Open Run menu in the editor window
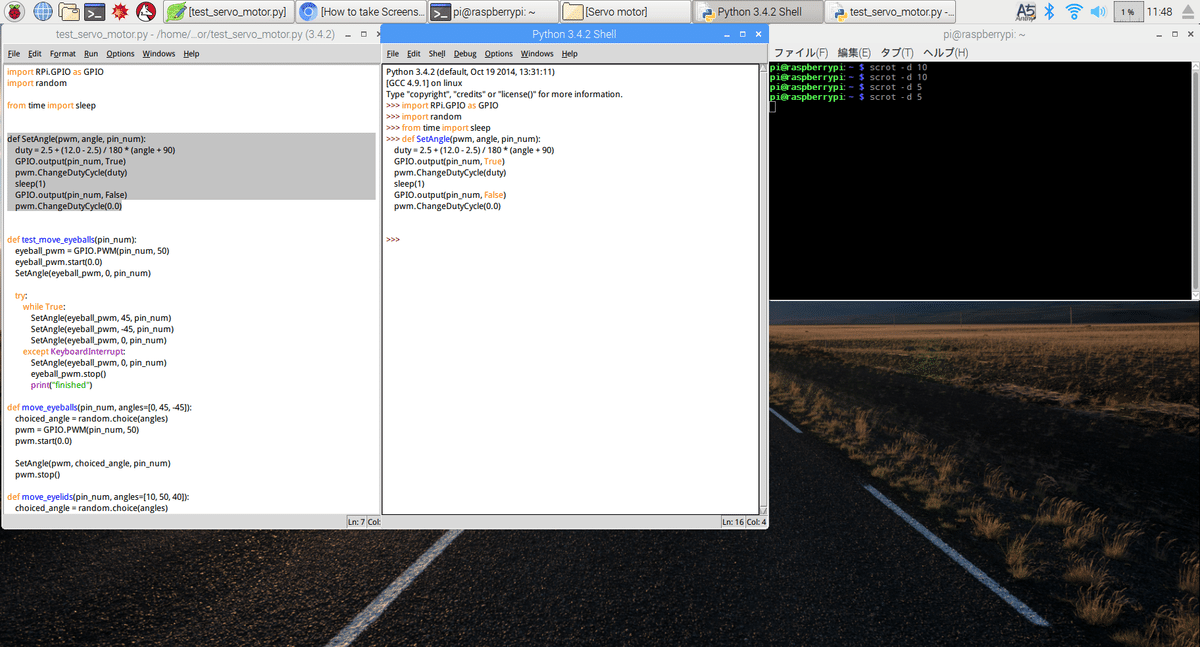This screenshot has width=1200, height=647. 91,53
